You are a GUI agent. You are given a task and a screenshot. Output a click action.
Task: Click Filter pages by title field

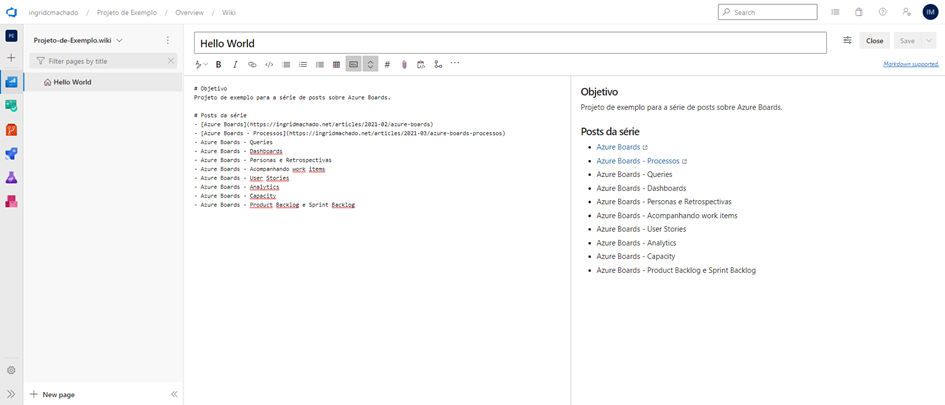(103, 61)
